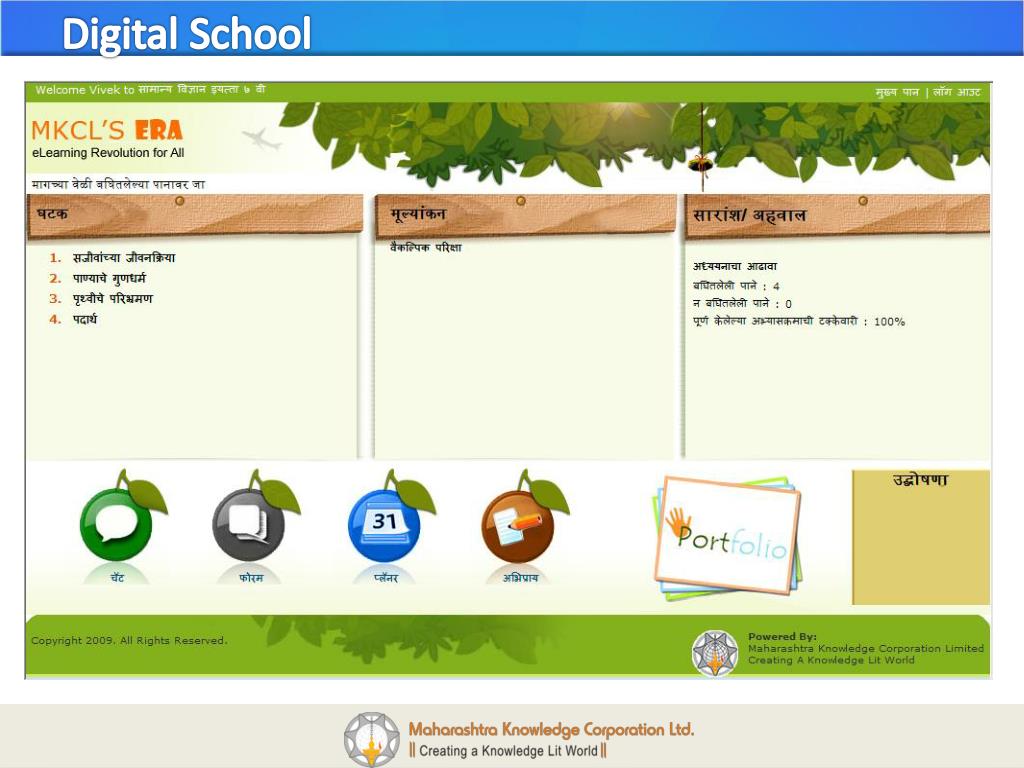This screenshot has width=1024, height=768.
Task: Click the सारांश/ अहवाल panel header
Action: [x=837, y=216]
